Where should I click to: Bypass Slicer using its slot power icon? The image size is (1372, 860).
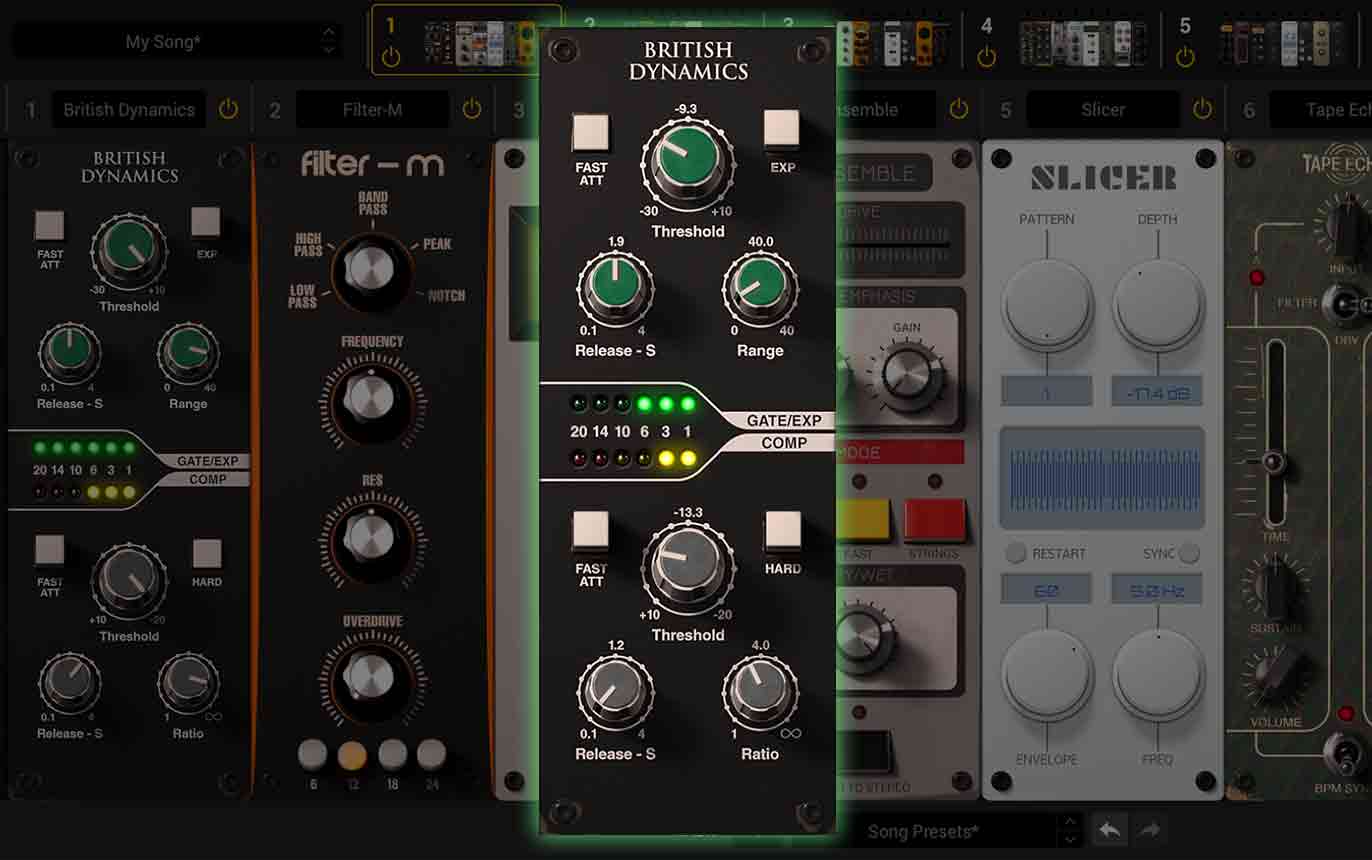tap(1203, 110)
